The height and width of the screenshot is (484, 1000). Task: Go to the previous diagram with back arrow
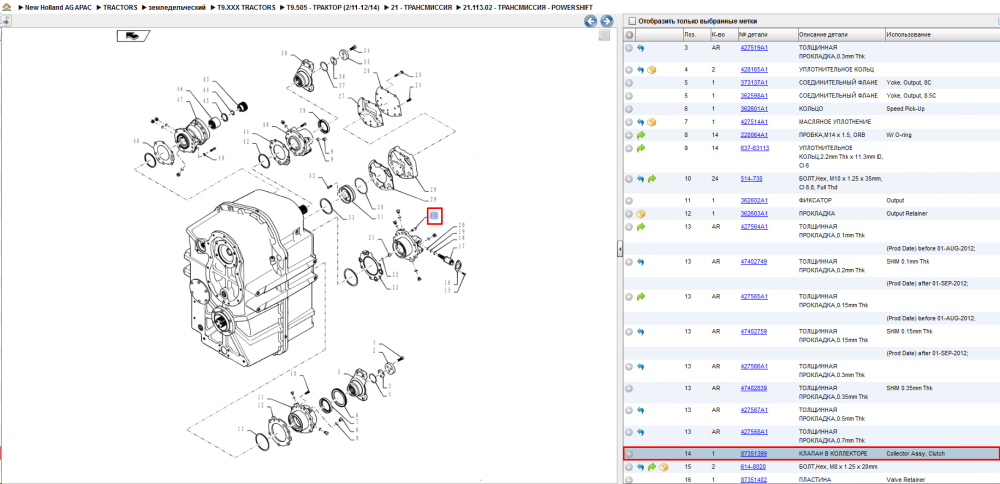[591, 21]
